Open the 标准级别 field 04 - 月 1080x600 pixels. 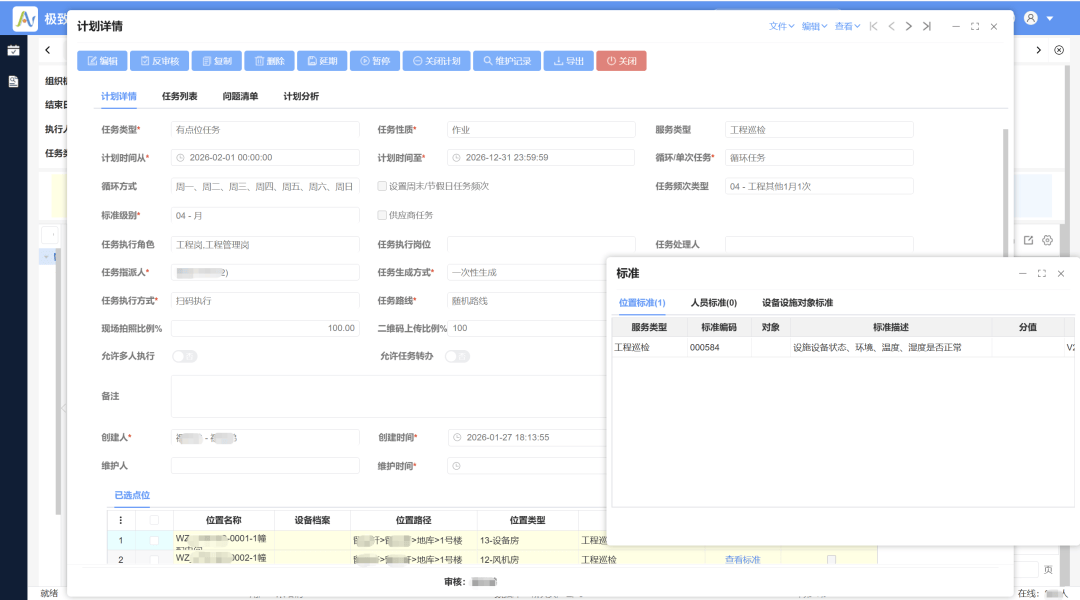[265, 216]
